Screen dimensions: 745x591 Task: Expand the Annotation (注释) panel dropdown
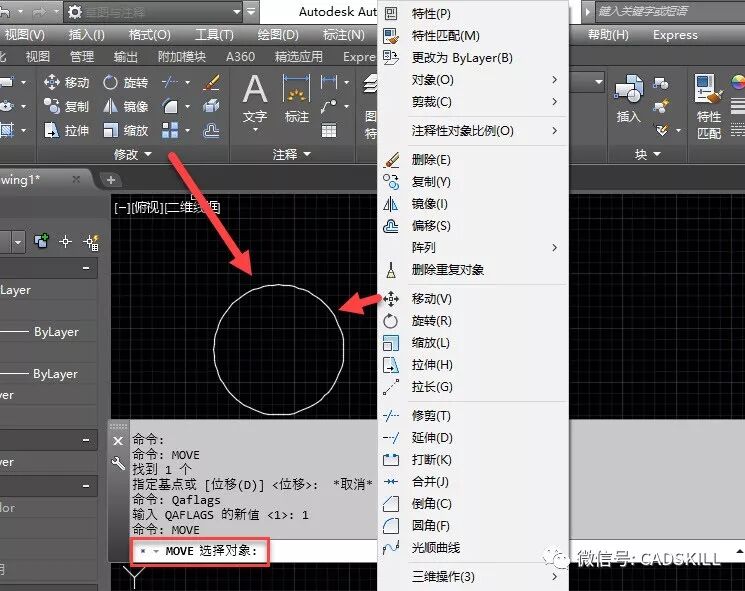coord(291,154)
